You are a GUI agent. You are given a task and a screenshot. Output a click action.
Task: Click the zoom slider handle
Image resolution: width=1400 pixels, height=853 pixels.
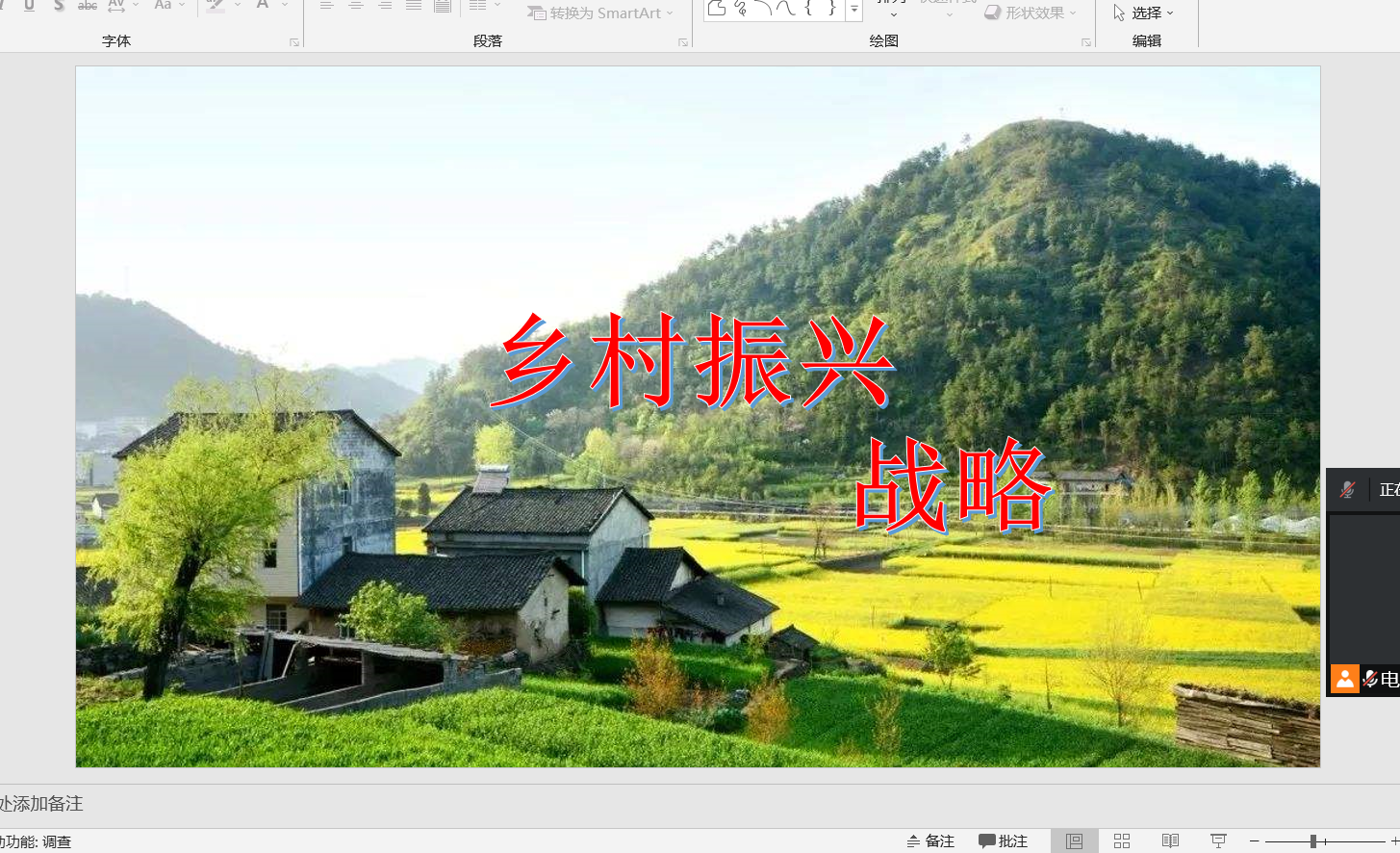pos(1313,841)
